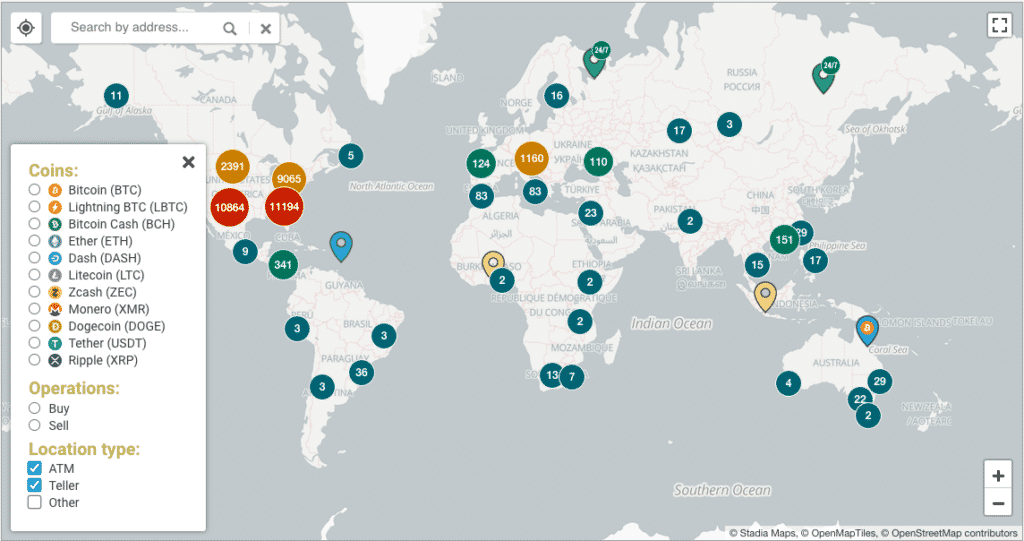The height and width of the screenshot is (541, 1024).
Task: Open the 341 green cluster
Action: (283, 265)
